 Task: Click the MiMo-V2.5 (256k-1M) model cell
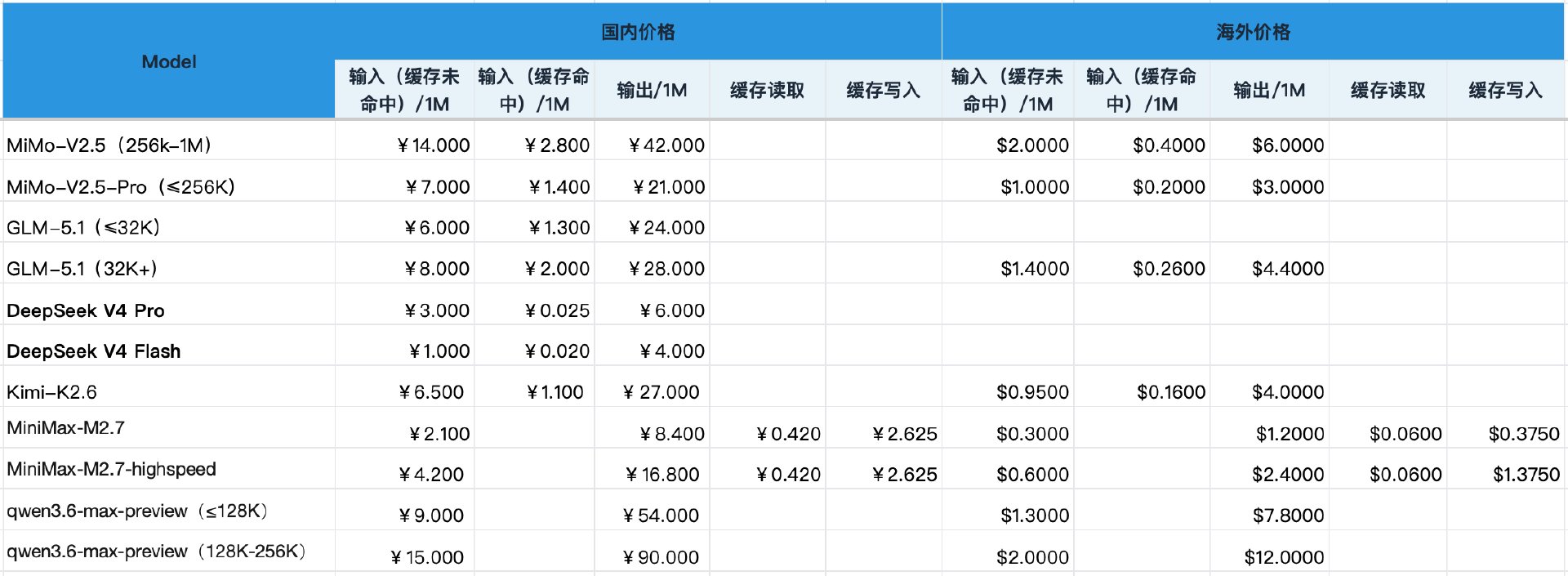(109, 145)
